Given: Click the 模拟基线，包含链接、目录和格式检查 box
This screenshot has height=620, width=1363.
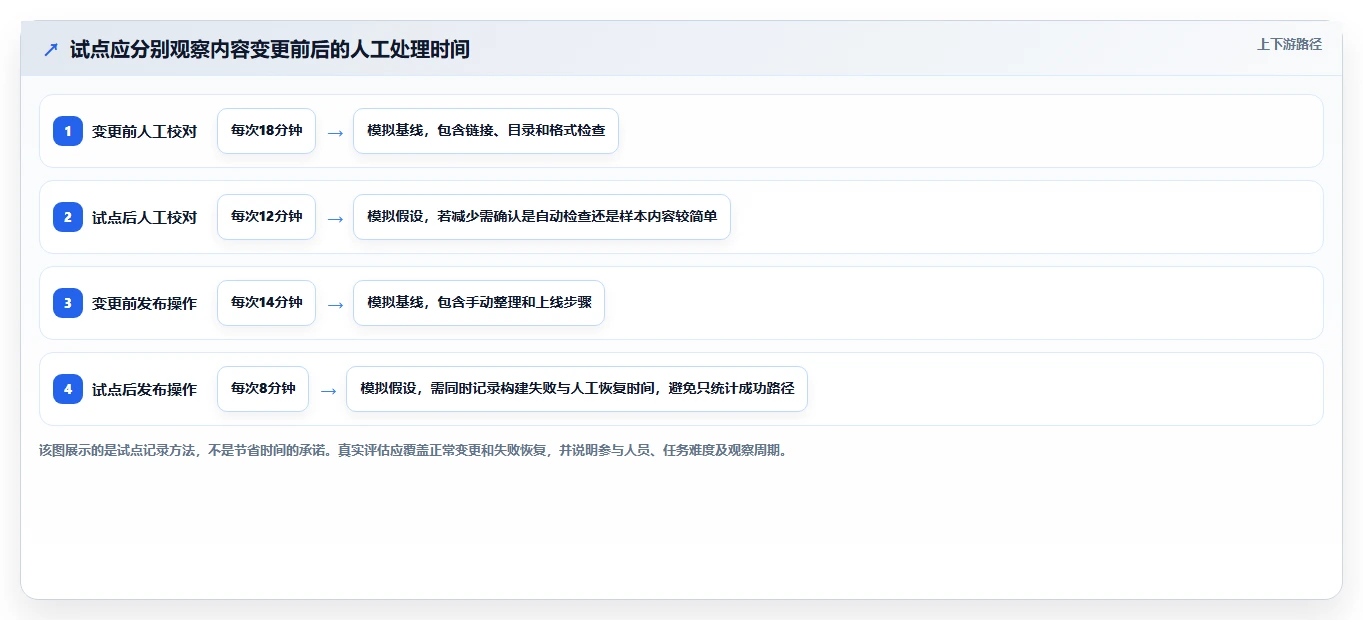Looking at the screenshot, I should pos(486,131).
